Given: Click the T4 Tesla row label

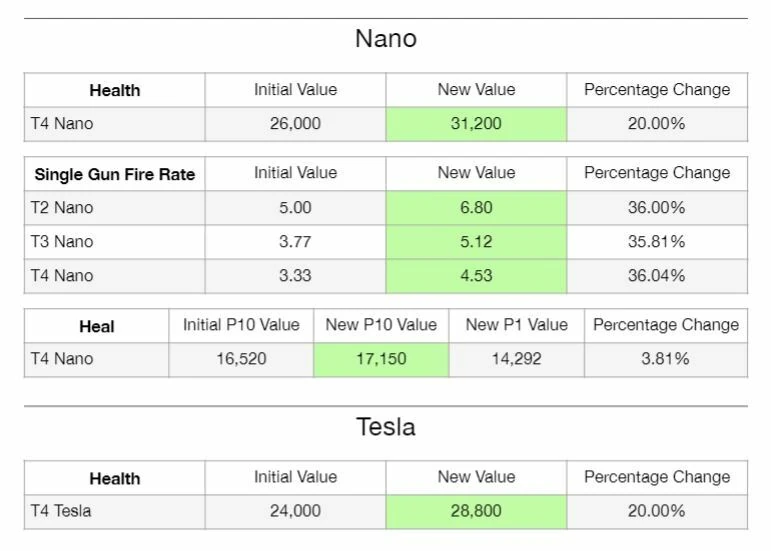Looking at the screenshot, I should click(x=61, y=511).
